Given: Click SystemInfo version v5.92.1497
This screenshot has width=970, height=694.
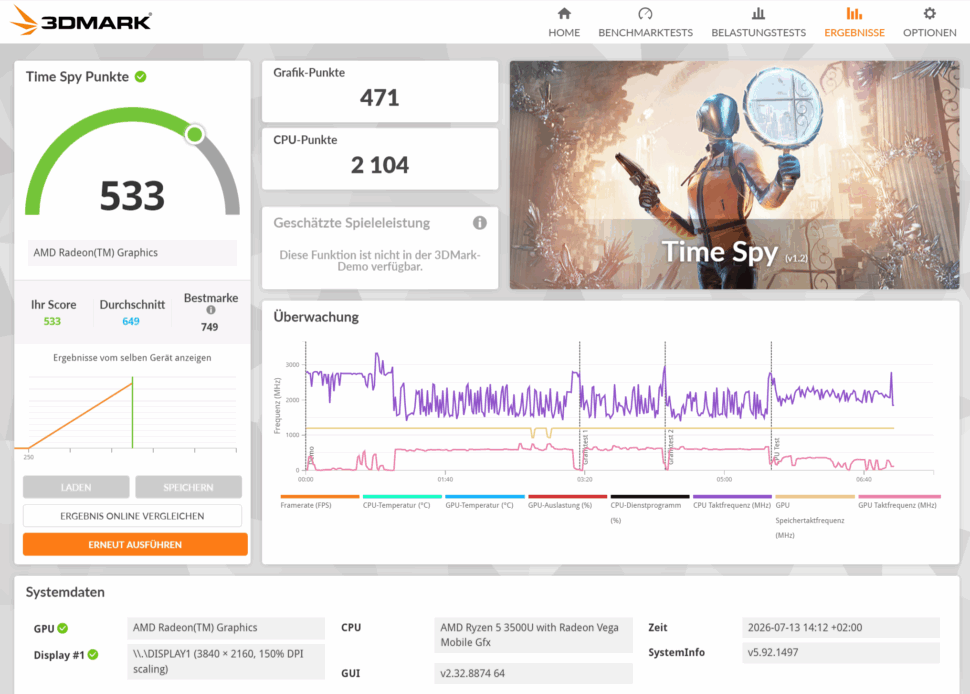Looking at the screenshot, I should coord(841,653).
